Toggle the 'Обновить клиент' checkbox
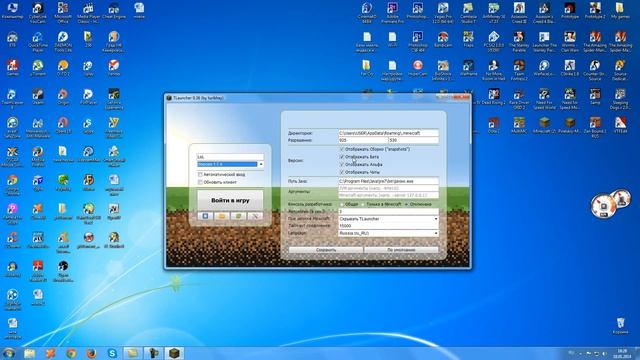 (x=200, y=182)
